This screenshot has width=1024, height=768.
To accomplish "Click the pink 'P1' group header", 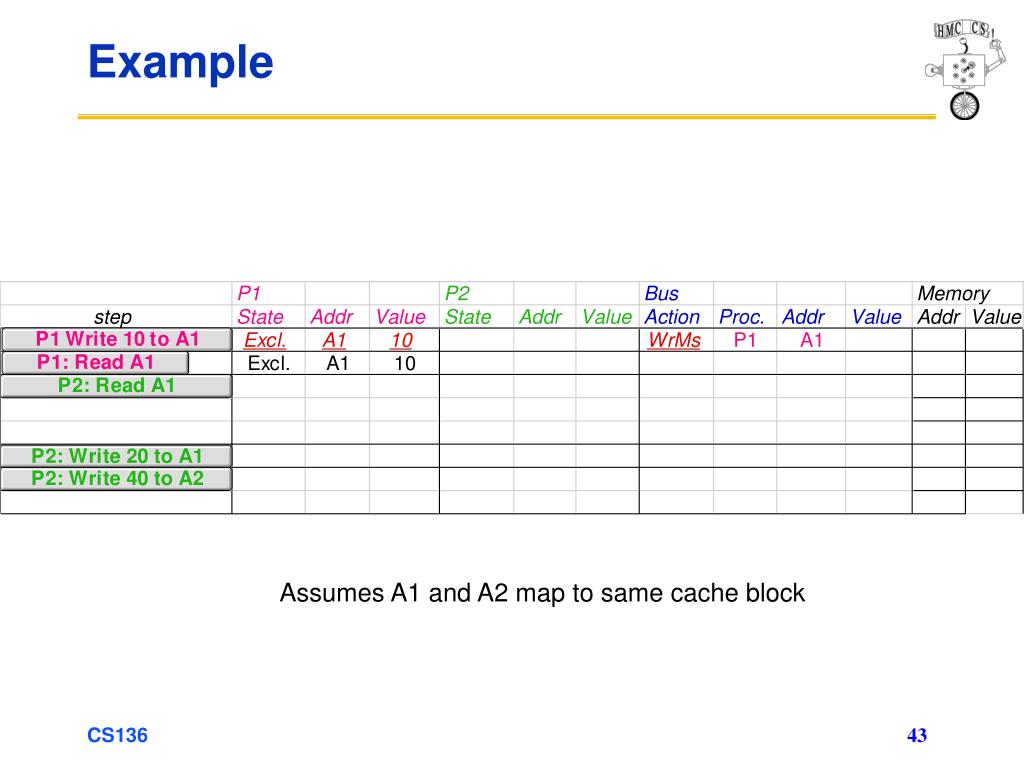I will (249, 293).
